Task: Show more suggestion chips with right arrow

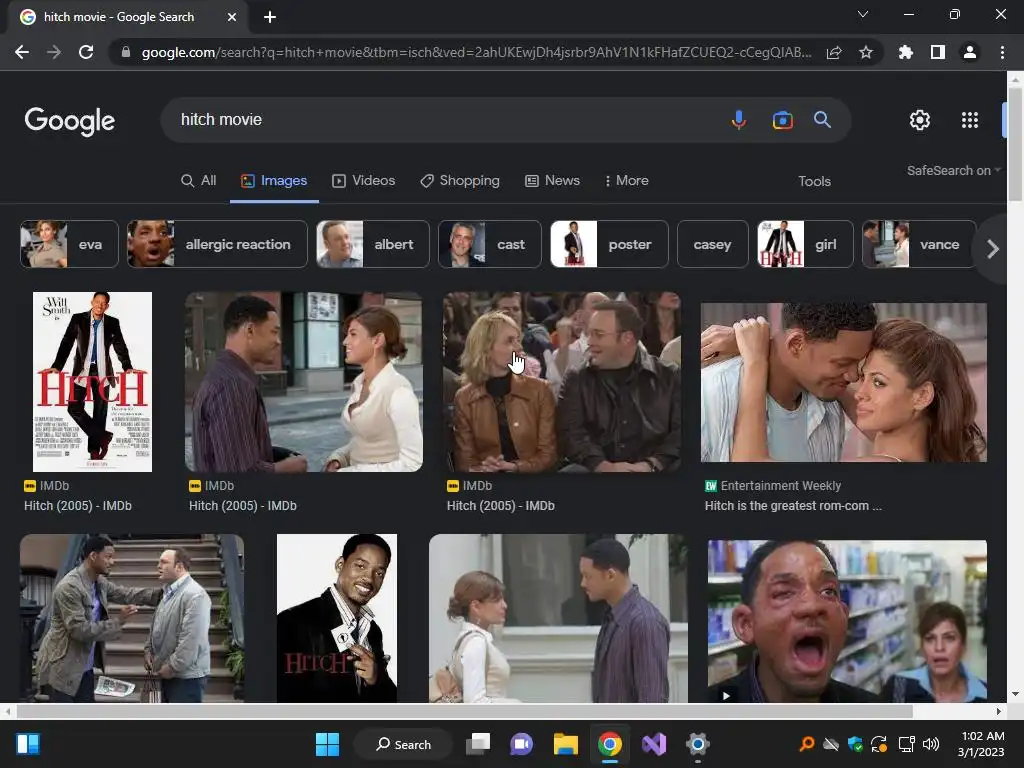Action: 993,249
